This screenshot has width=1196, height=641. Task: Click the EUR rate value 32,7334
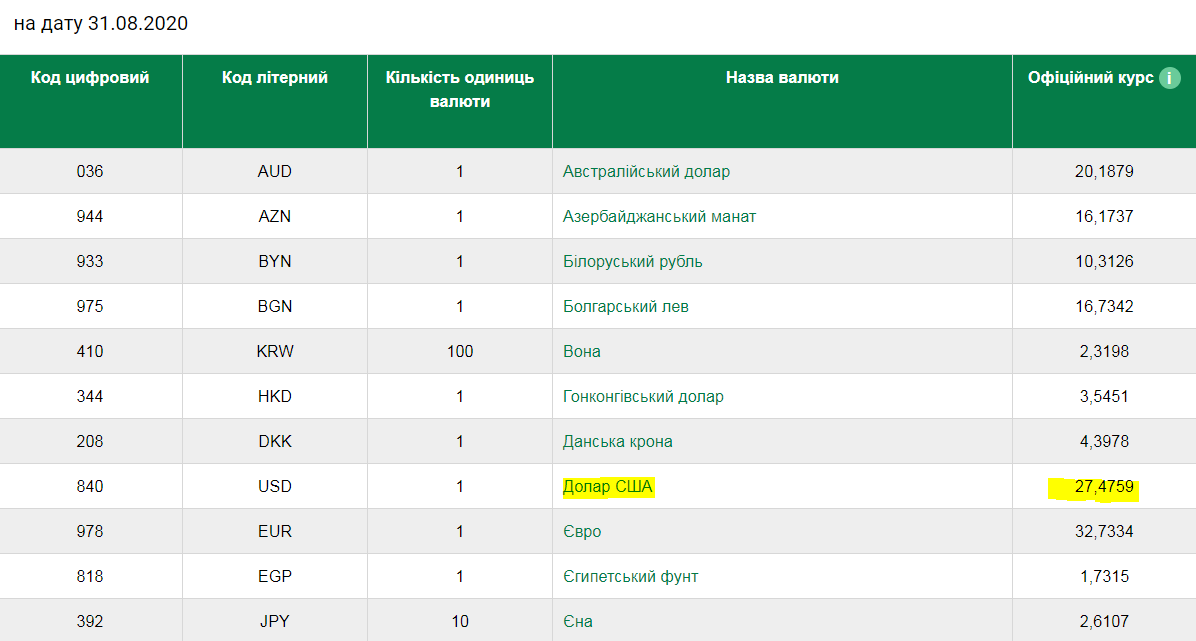tap(1104, 531)
